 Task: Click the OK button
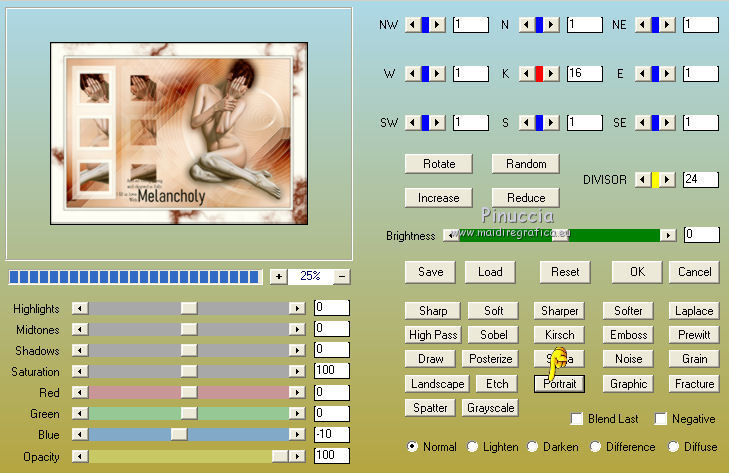(637, 272)
